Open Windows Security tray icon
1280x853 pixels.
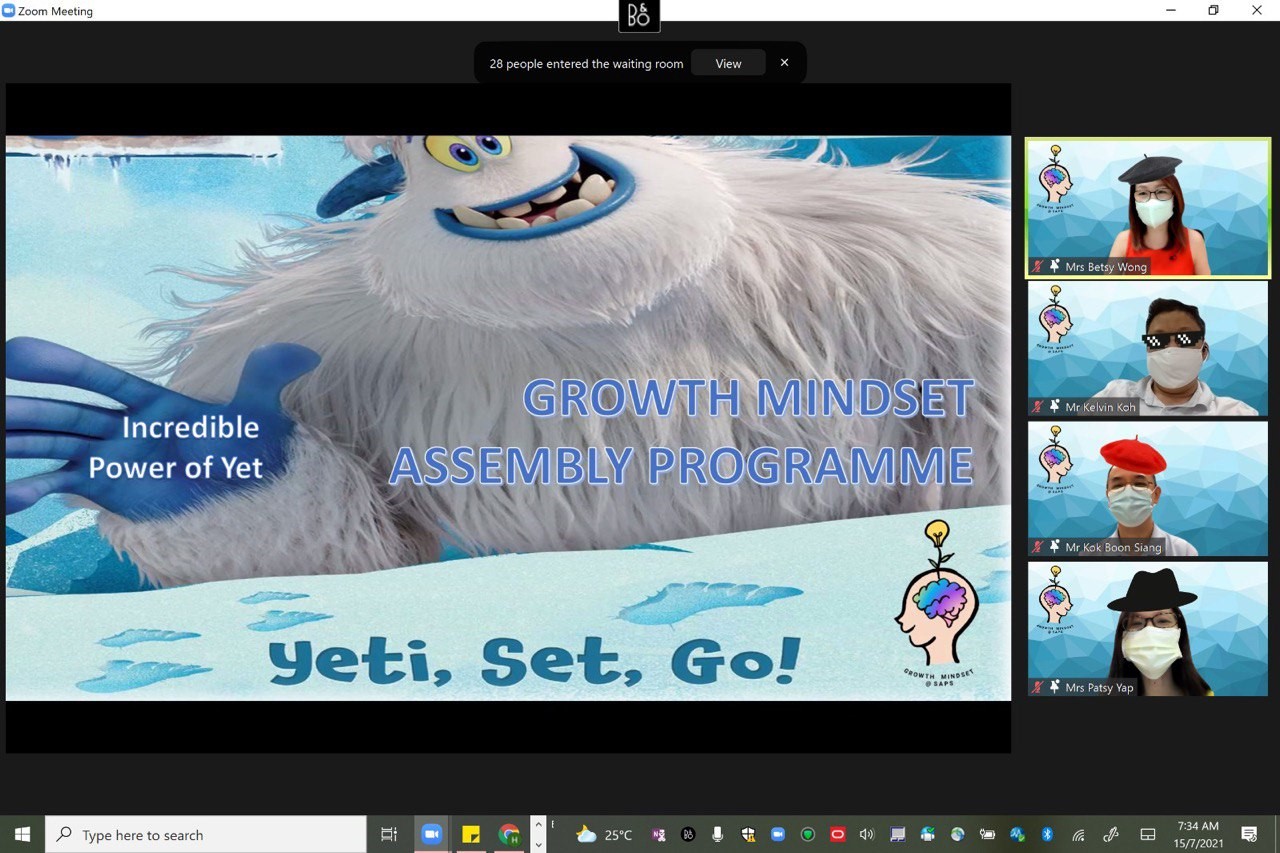pos(748,834)
